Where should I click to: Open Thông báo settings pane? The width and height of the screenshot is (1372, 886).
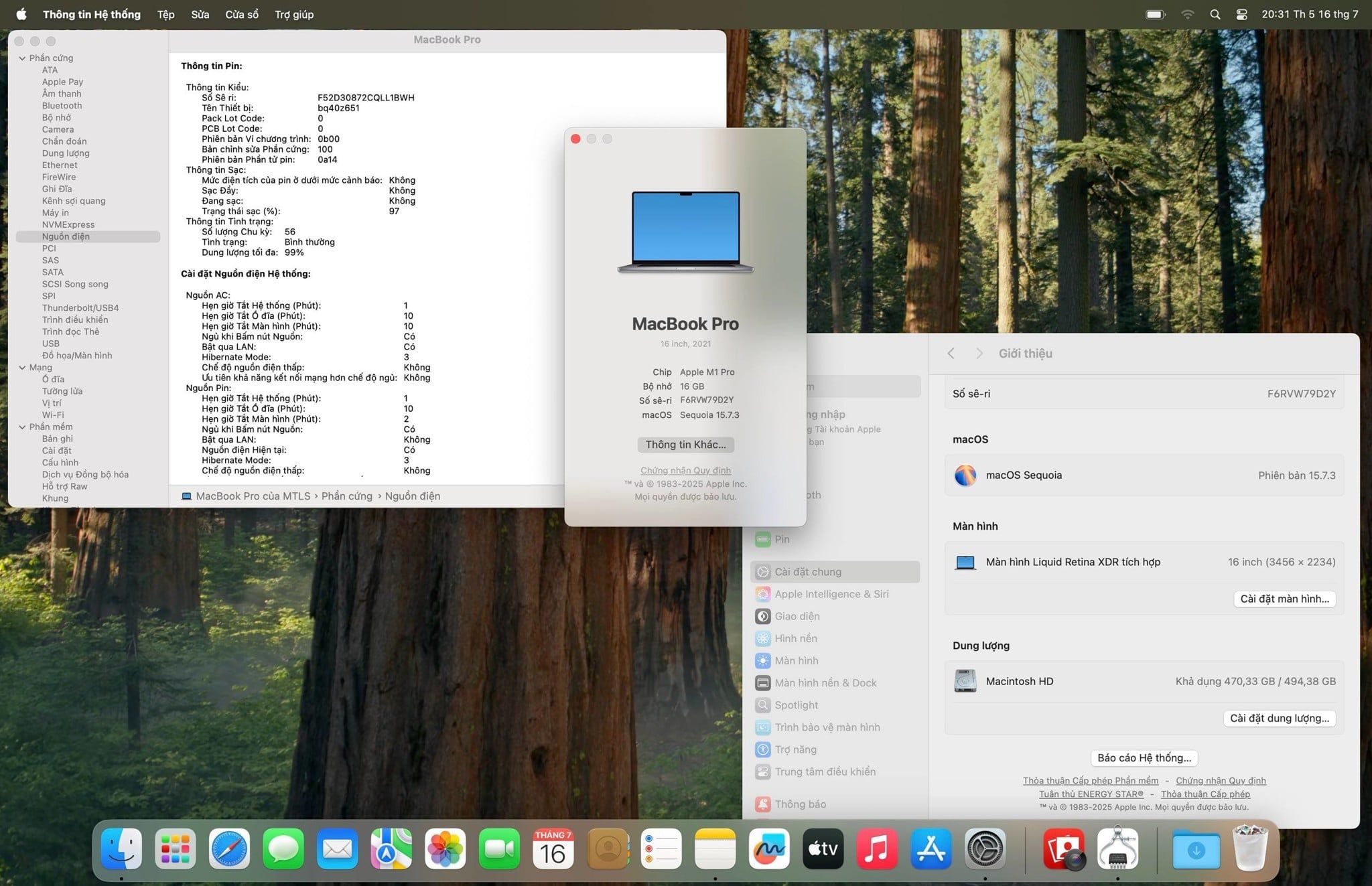tap(835, 804)
